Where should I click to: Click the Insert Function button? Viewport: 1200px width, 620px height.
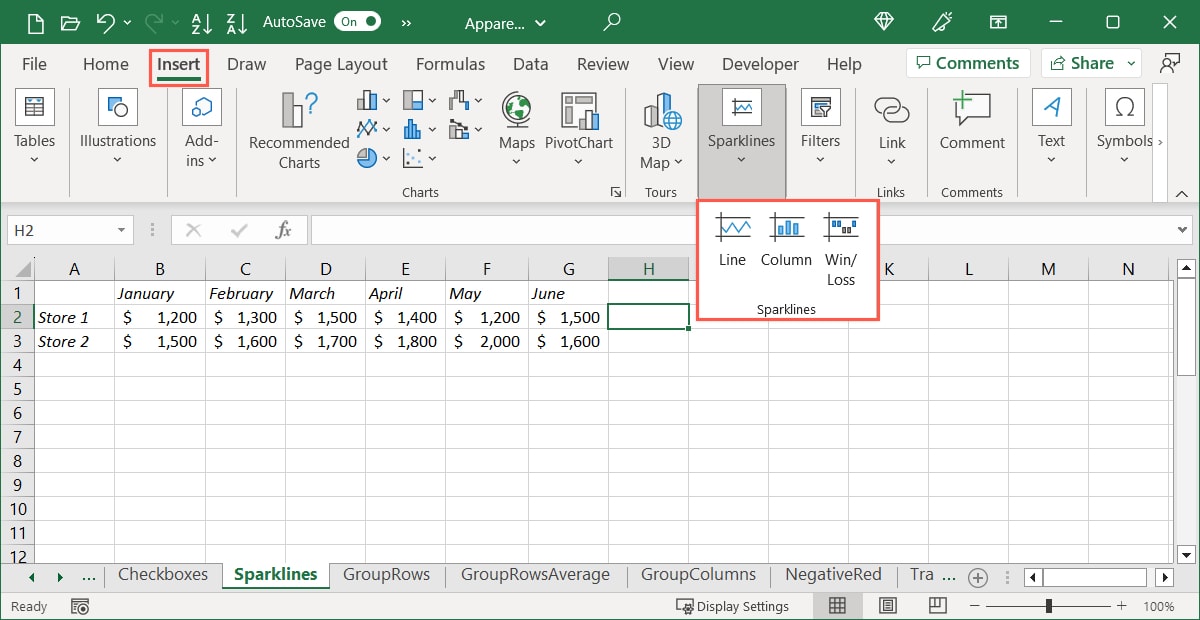coord(283,229)
